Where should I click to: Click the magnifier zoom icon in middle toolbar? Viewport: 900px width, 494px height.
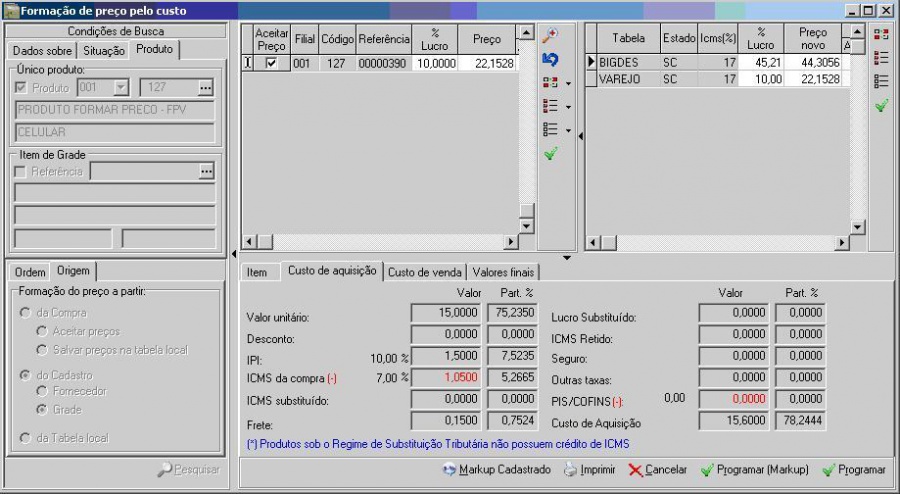(549, 34)
